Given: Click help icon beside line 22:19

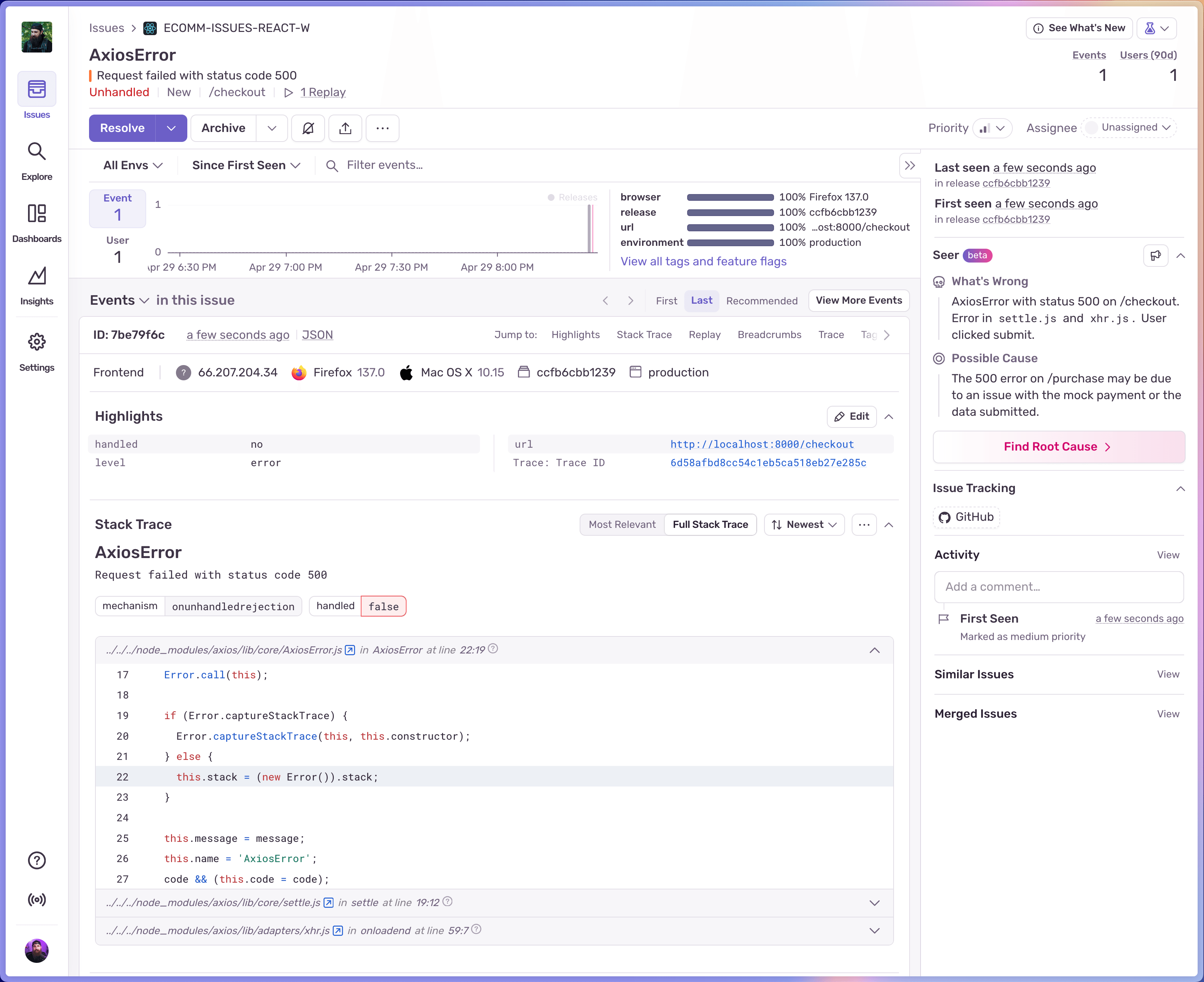Looking at the screenshot, I should pyautogui.click(x=493, y=649).
